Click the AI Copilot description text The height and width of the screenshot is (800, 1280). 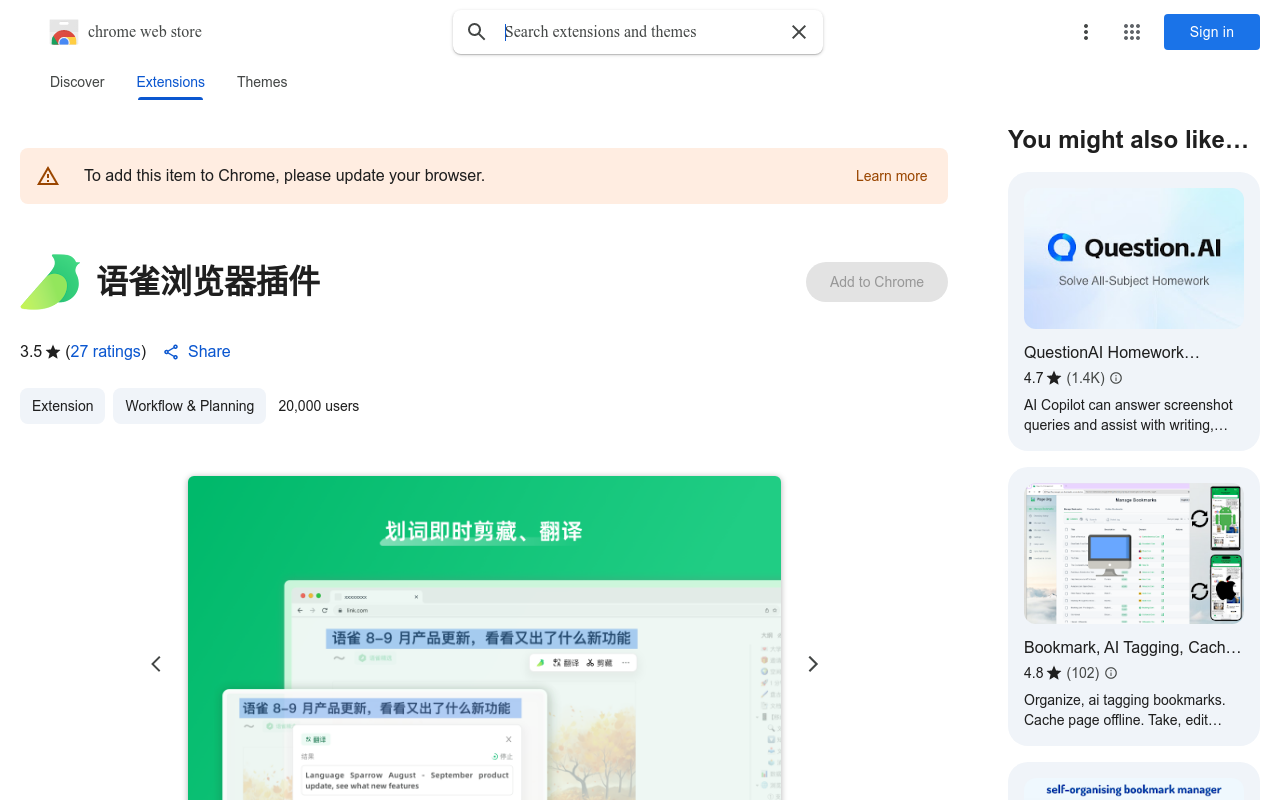pos(1128,415)
